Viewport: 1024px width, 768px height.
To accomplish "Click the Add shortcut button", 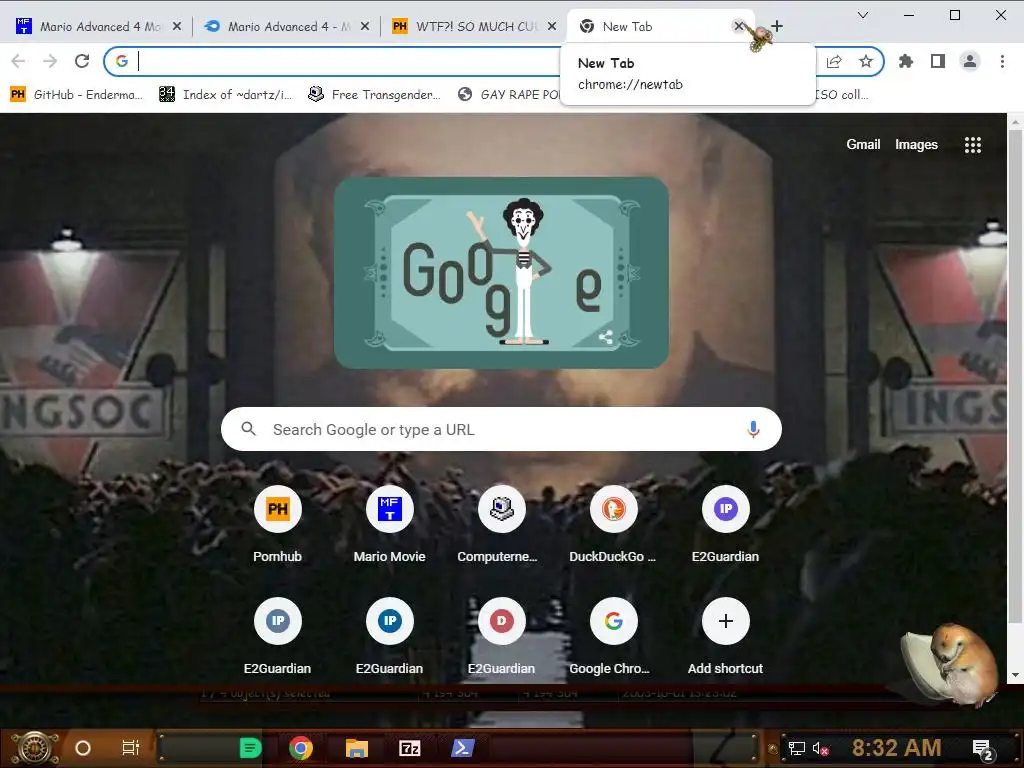I will [x=726, y=637].
